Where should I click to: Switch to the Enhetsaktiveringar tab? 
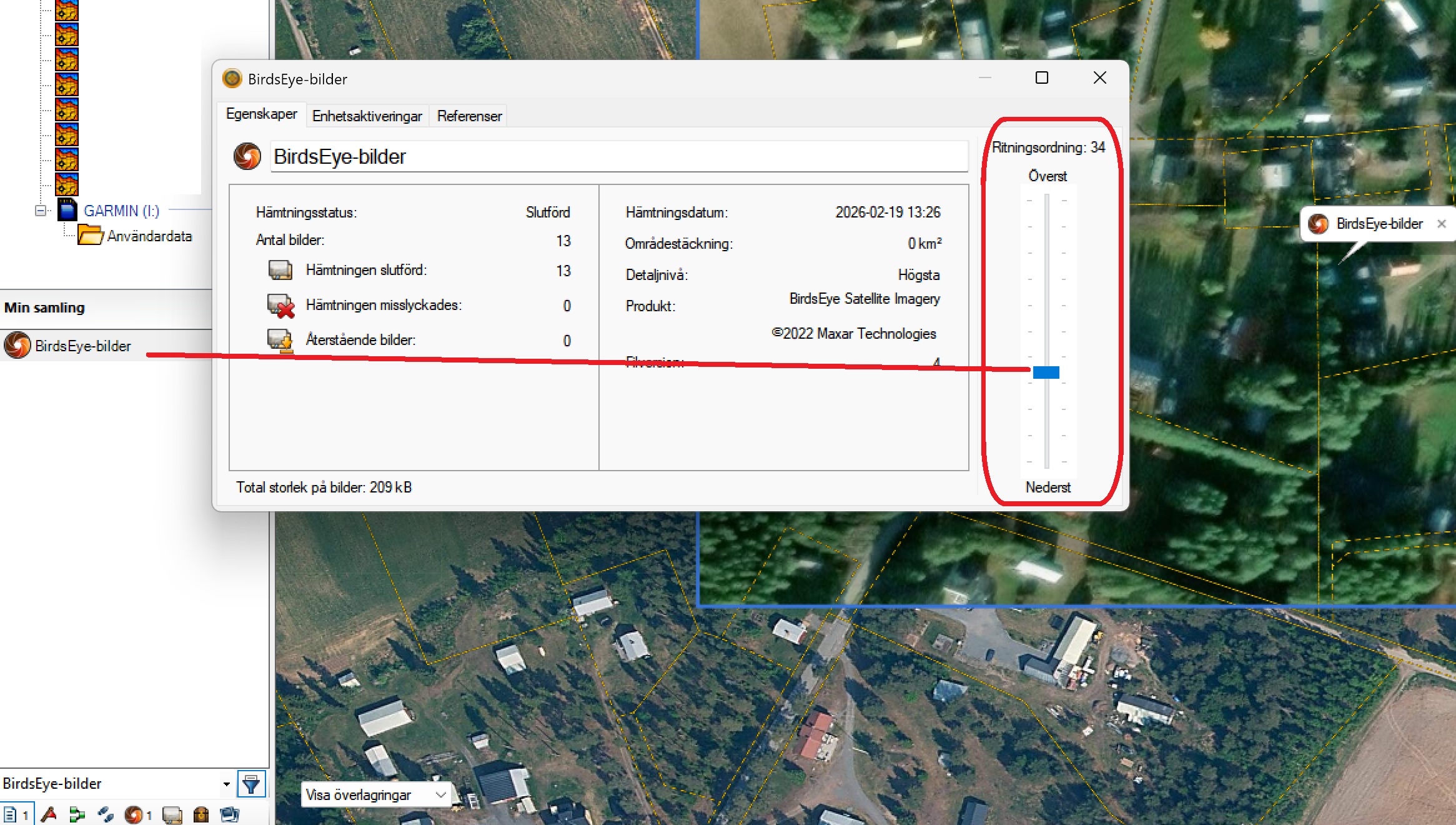pos(367,116)
